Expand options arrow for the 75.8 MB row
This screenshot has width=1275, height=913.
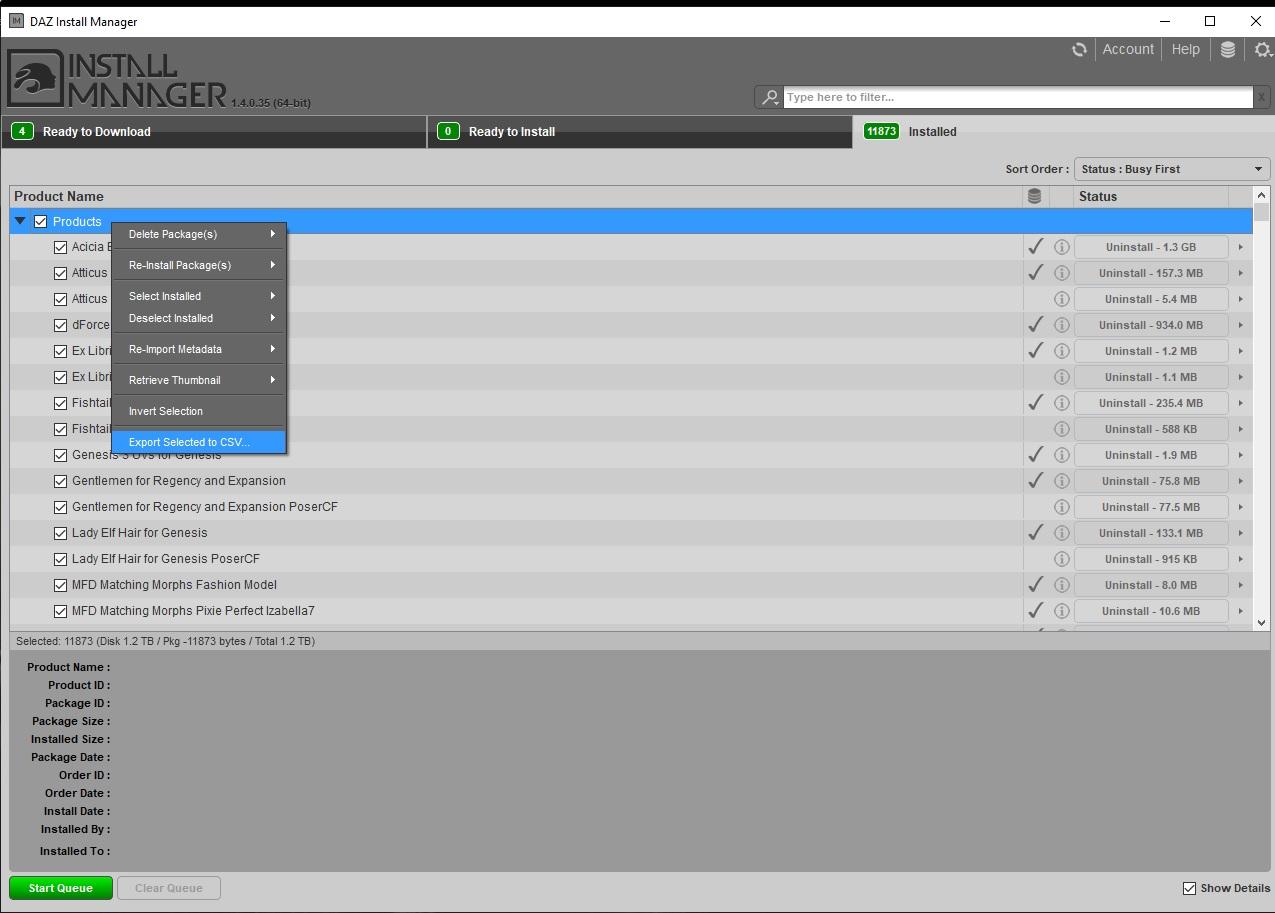[1241, 481]
